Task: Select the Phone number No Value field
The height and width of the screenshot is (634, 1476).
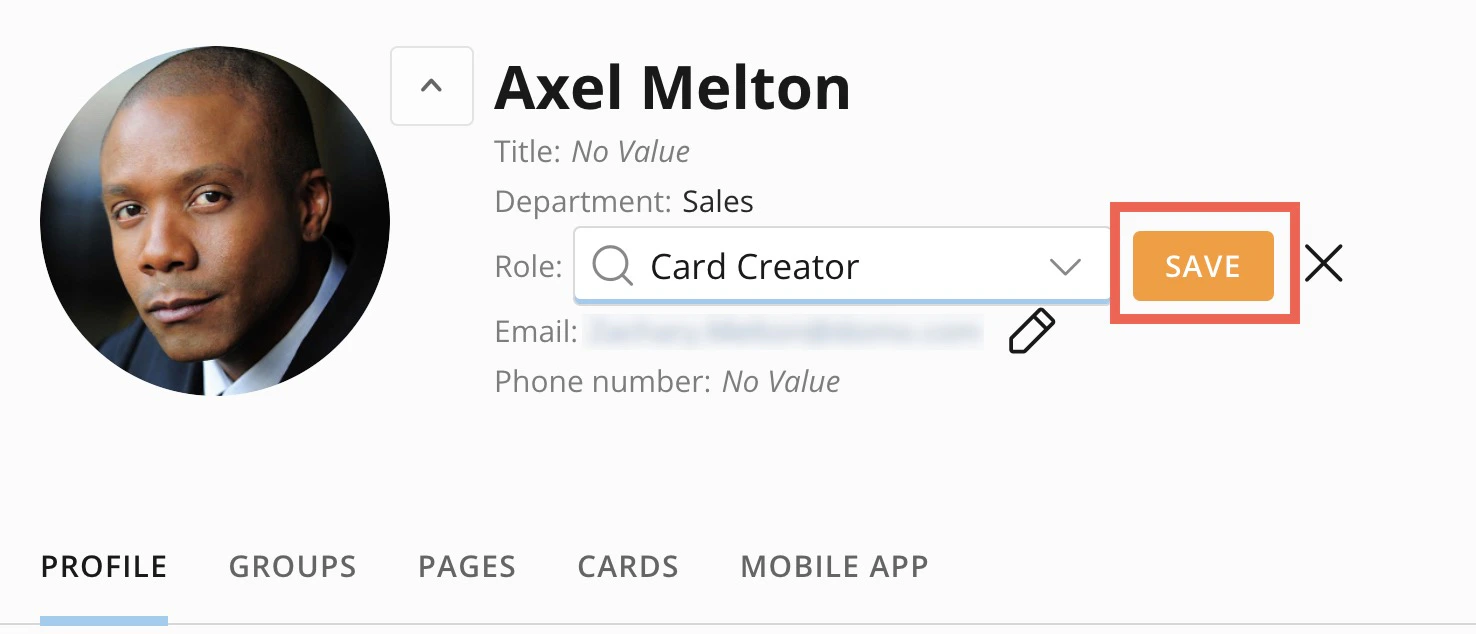Action: (x=781, y=382)
